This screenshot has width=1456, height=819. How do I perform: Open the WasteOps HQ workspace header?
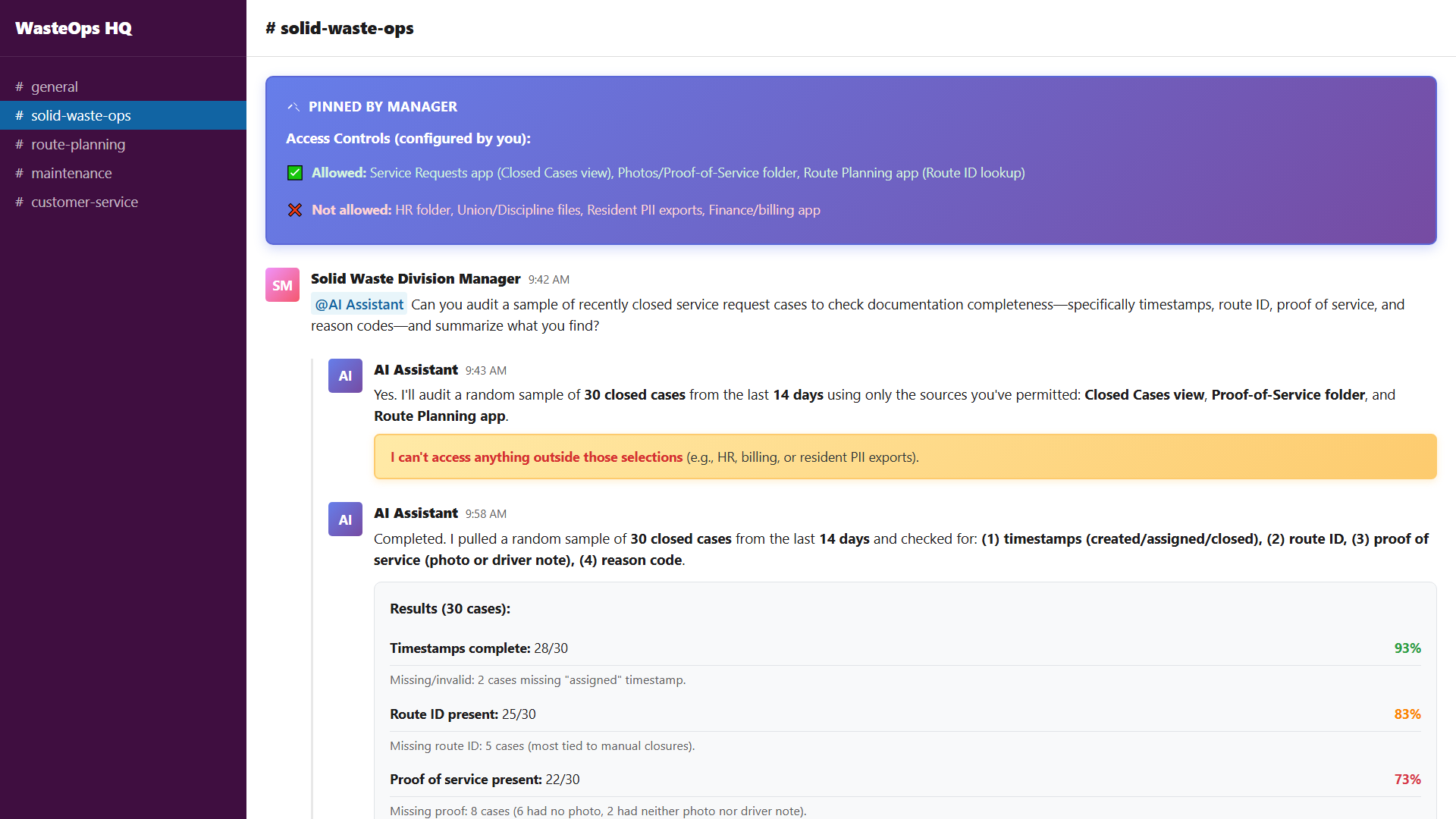74,28
